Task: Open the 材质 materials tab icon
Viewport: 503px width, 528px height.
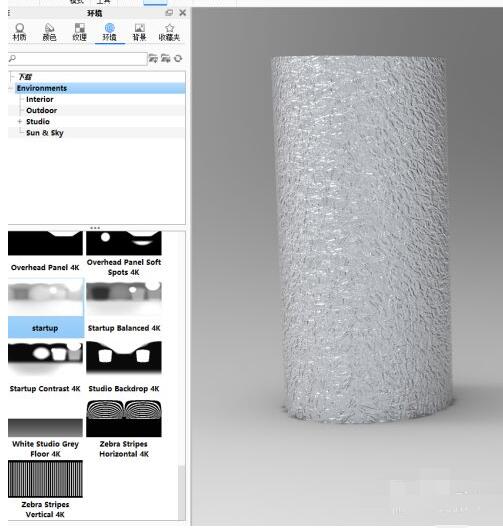Action: [x=20, y=32]
